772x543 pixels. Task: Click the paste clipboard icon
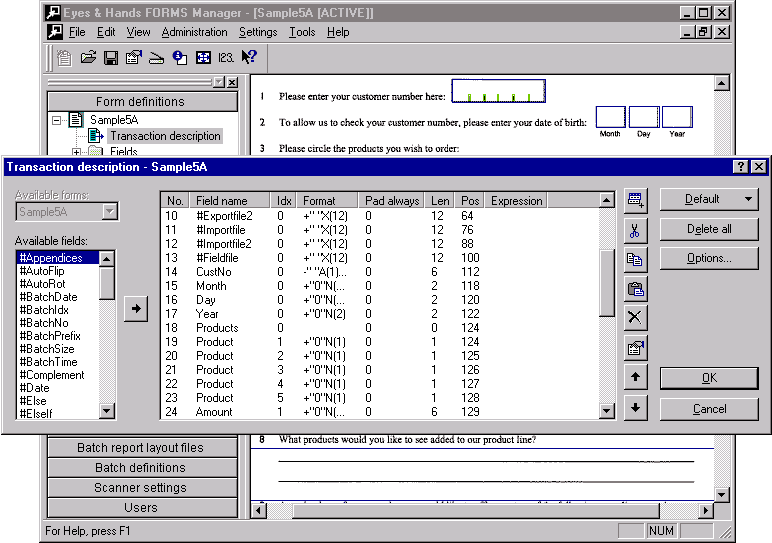634,289
